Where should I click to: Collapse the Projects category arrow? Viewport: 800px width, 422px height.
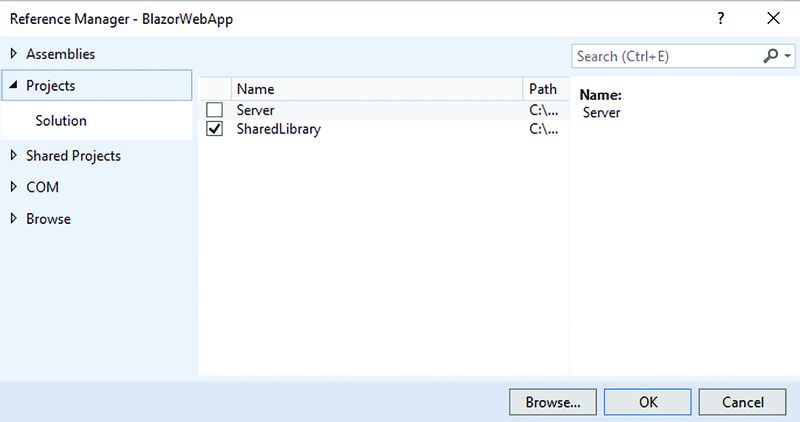point(14,85)
